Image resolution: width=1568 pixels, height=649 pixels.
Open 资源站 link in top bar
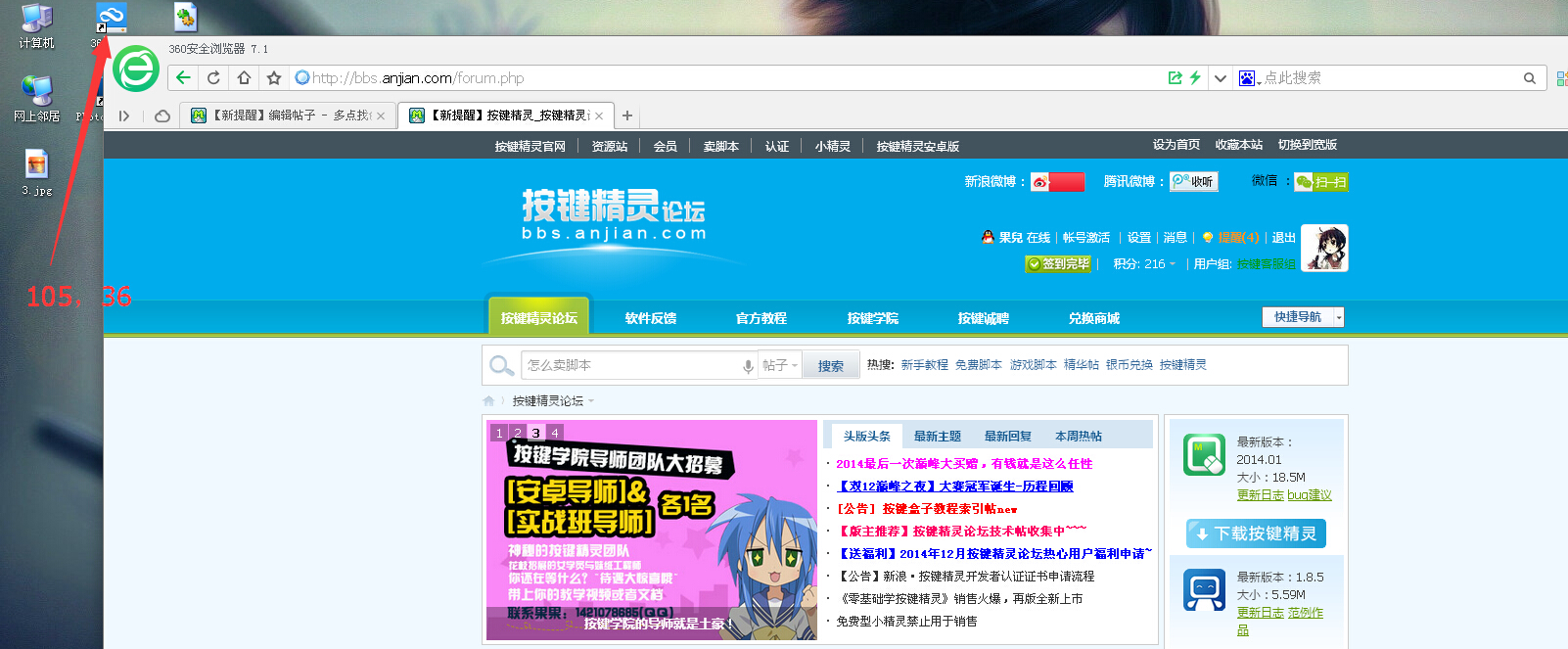tap(609, 146)
